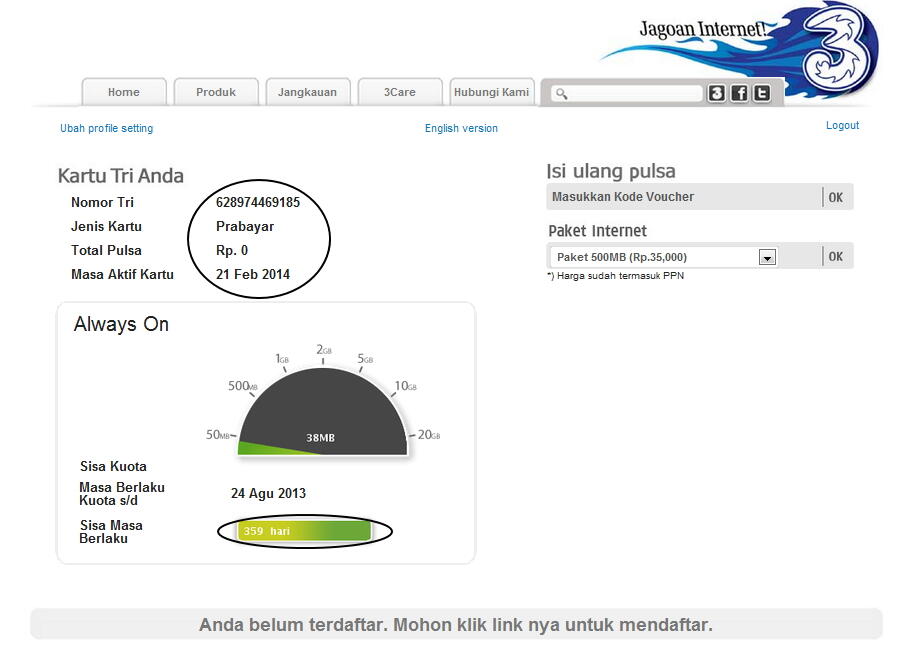
Task: Click the 10GB gauge mark
Action: 406,386
